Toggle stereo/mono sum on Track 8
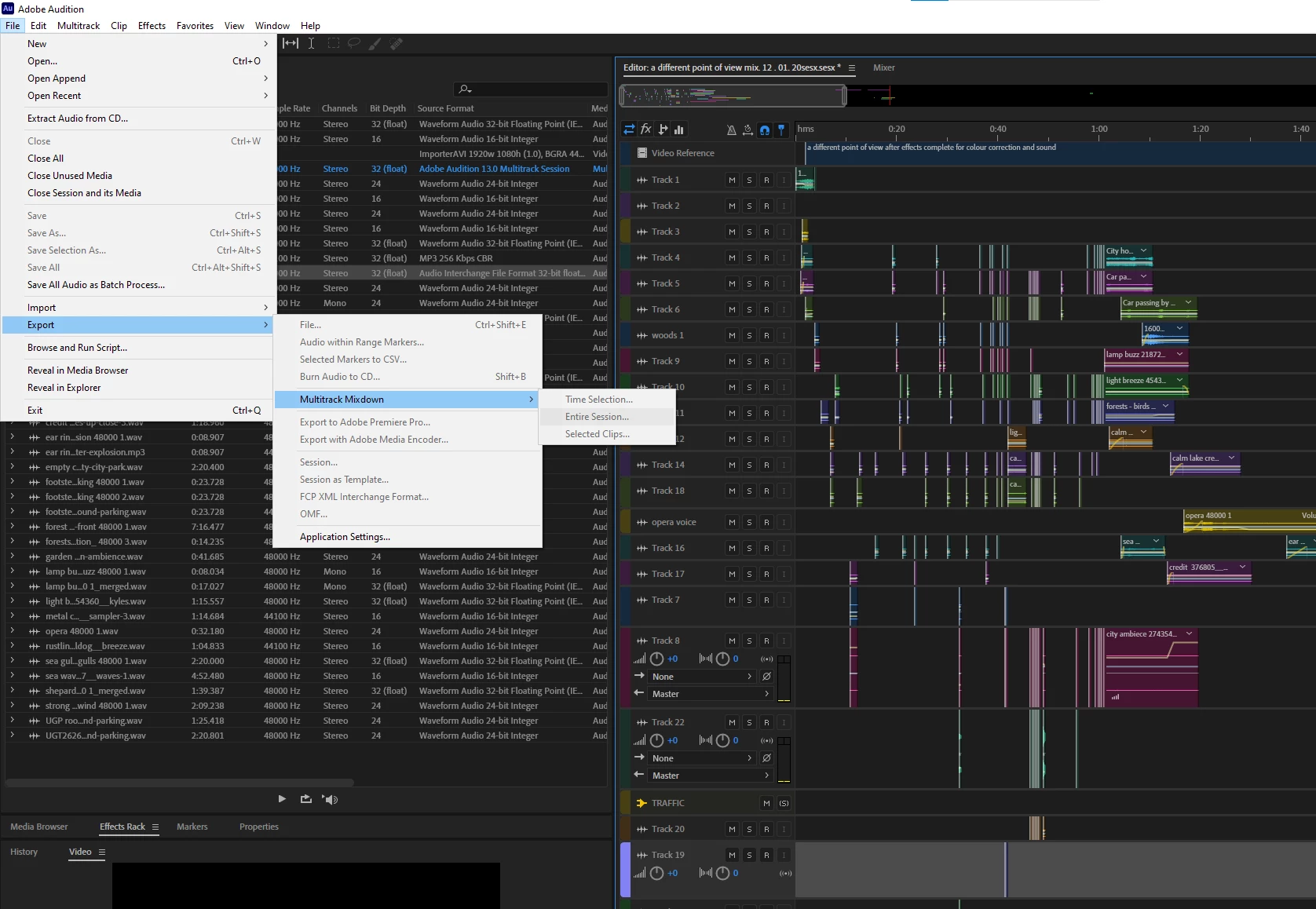The image size is (1316, 909). point(767,659)
